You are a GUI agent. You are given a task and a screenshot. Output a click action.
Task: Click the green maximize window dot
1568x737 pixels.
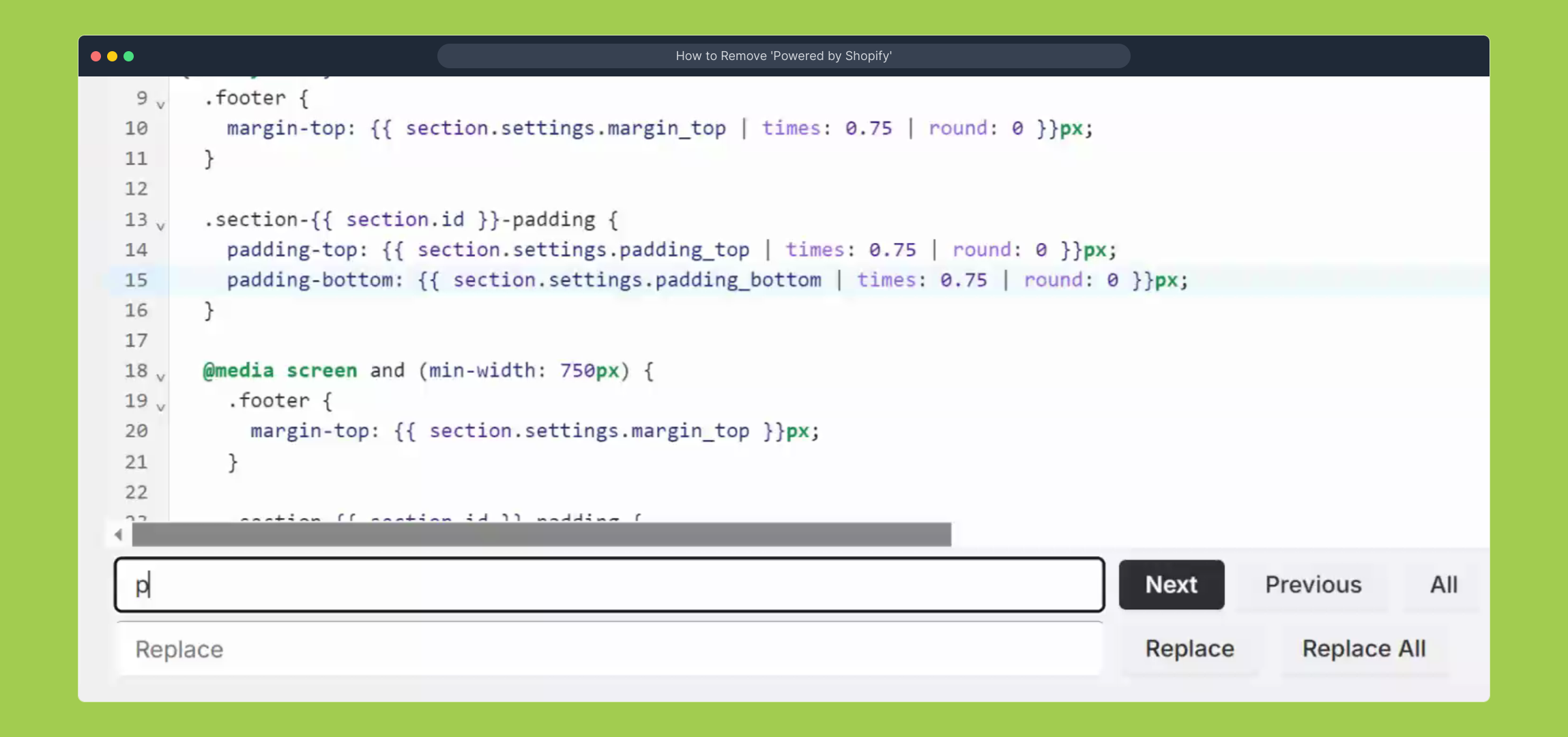click(128, 56)
